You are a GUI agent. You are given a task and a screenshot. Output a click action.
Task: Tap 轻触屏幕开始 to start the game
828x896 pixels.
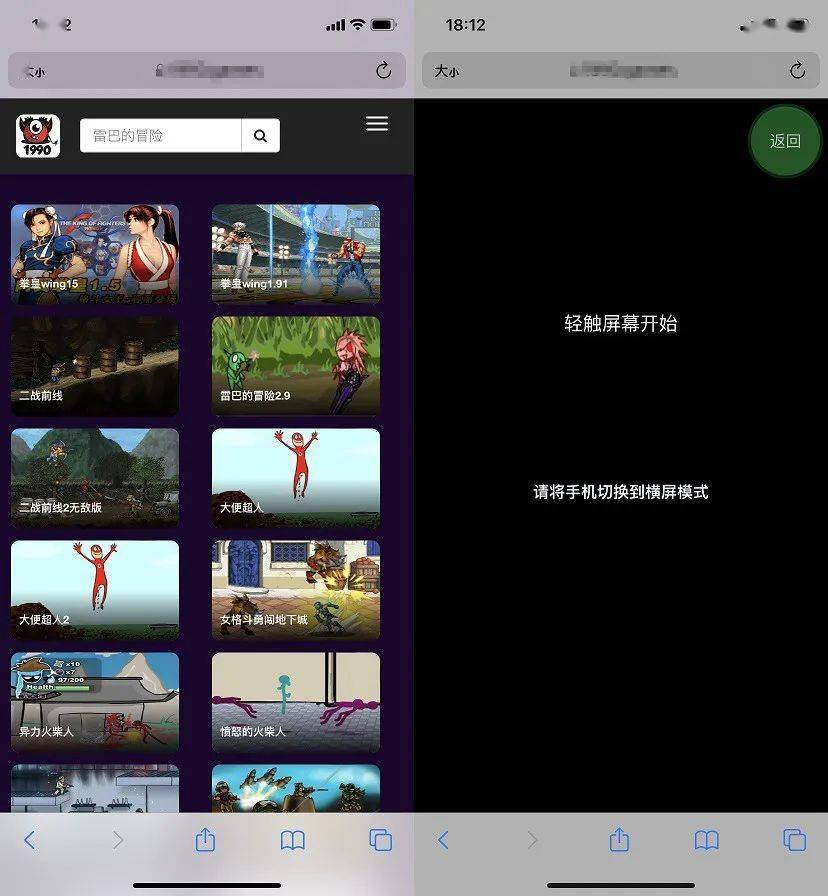pyautogui.click(x=620, y=325)
